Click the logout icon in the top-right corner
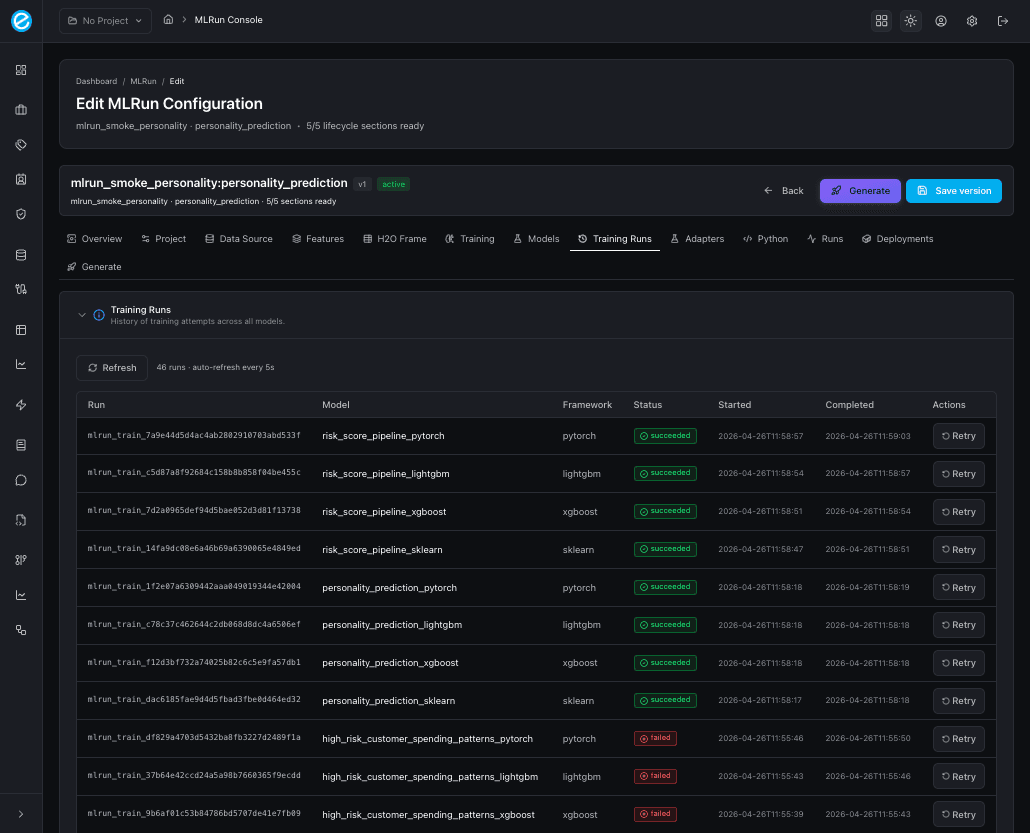This screenshot has height=833, width=1030. click(1003, 20)
